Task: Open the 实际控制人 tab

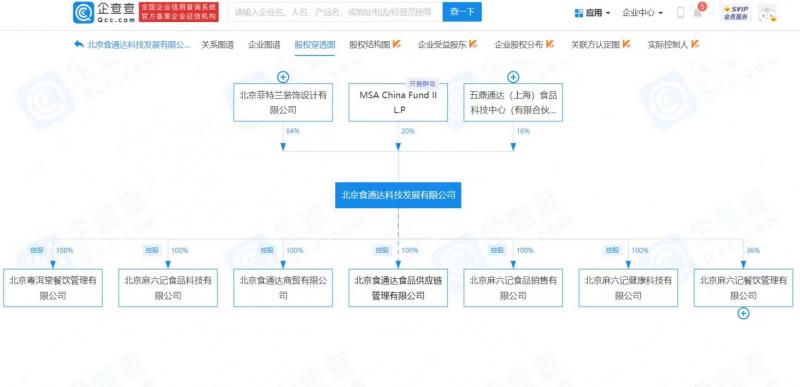Action: [x=673, y=44]
